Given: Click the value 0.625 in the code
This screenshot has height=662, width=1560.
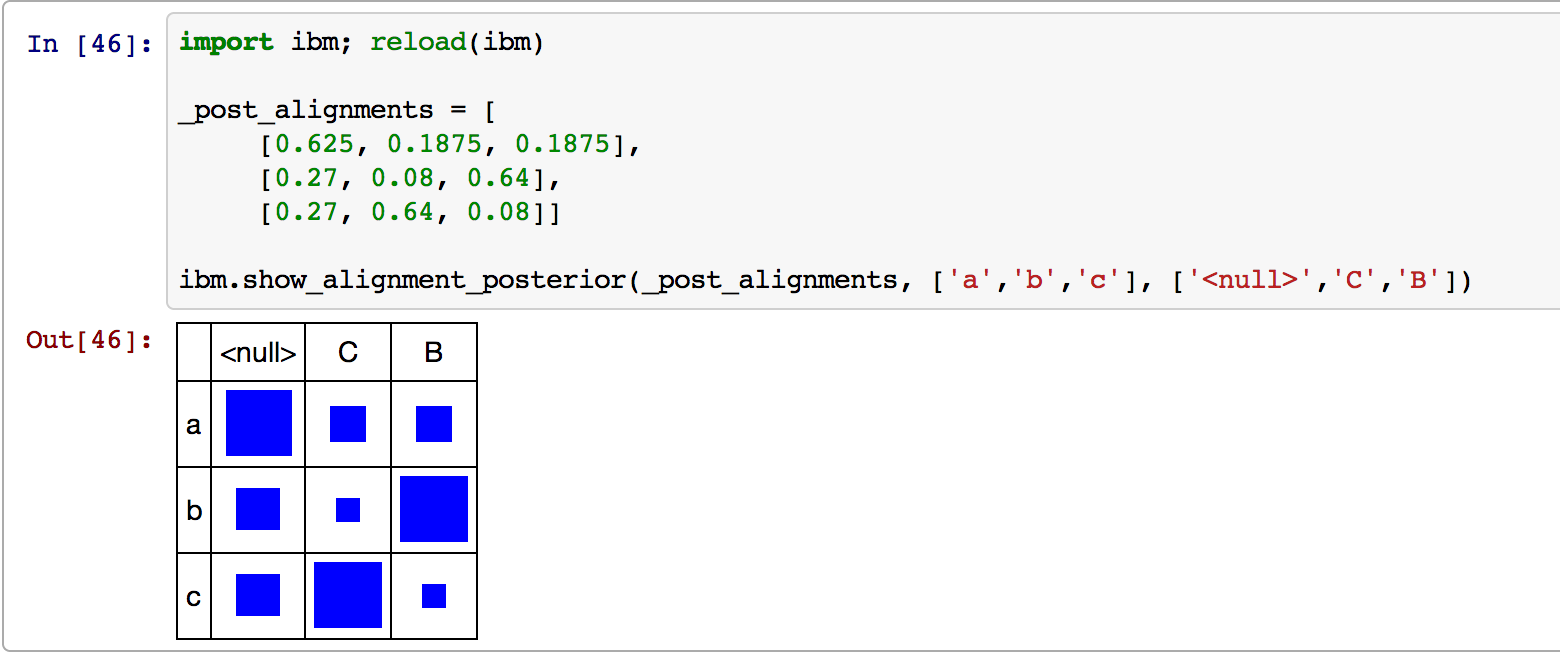Looking at the screenshot, I should (x=315, y=145).
